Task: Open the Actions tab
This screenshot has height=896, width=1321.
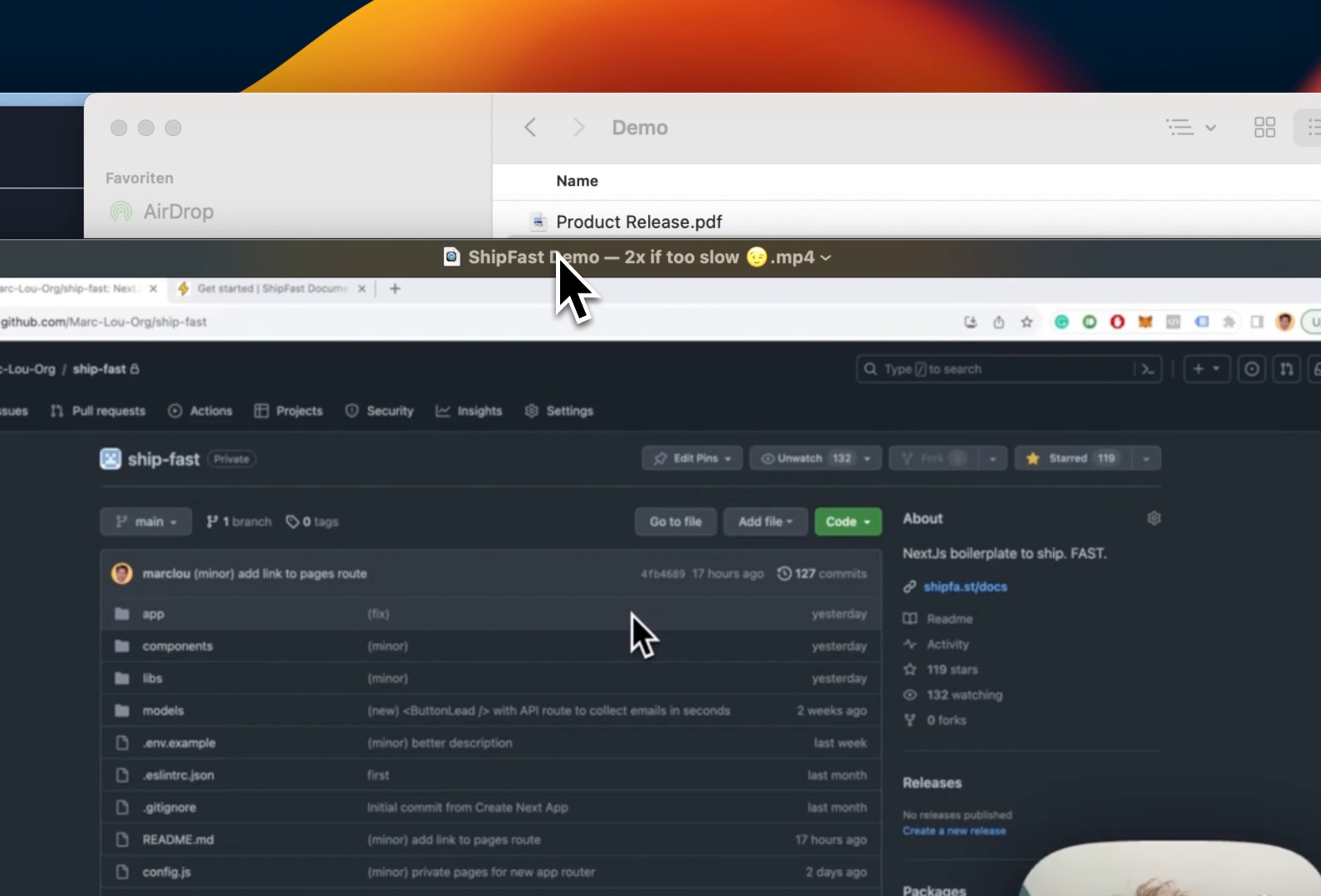Action: [x=200, y=411]
